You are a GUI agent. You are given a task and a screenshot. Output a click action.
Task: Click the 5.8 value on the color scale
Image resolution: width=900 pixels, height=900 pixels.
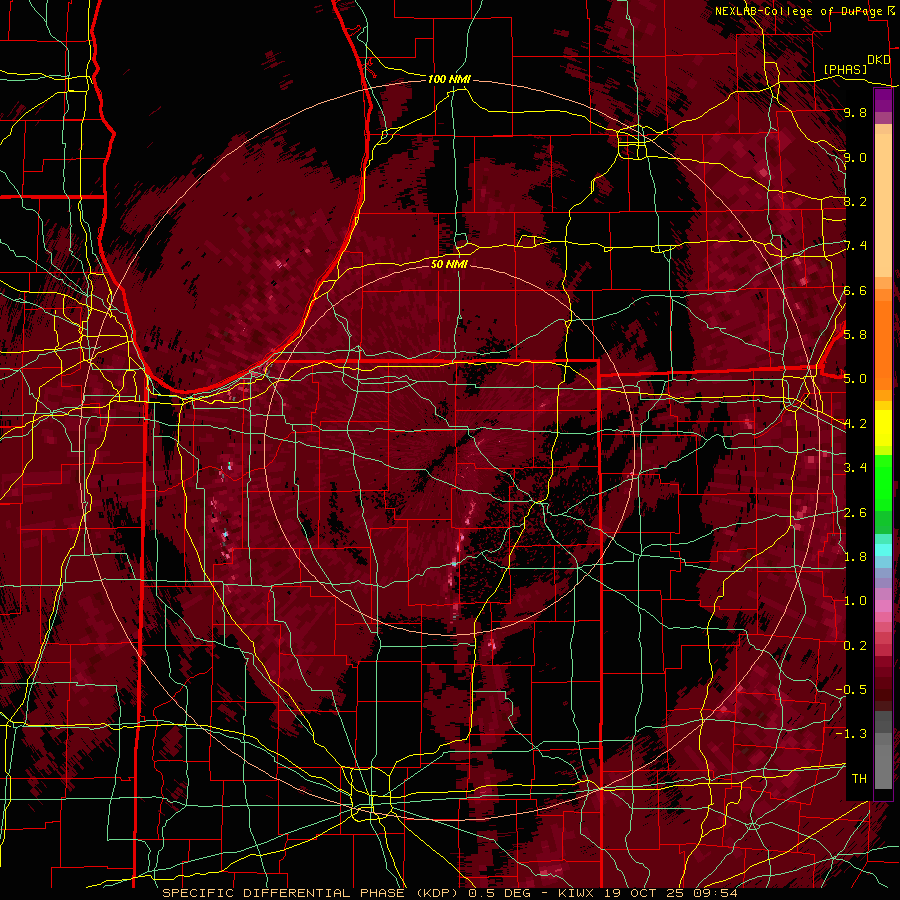pyautogui.click(x=855, y=335)
